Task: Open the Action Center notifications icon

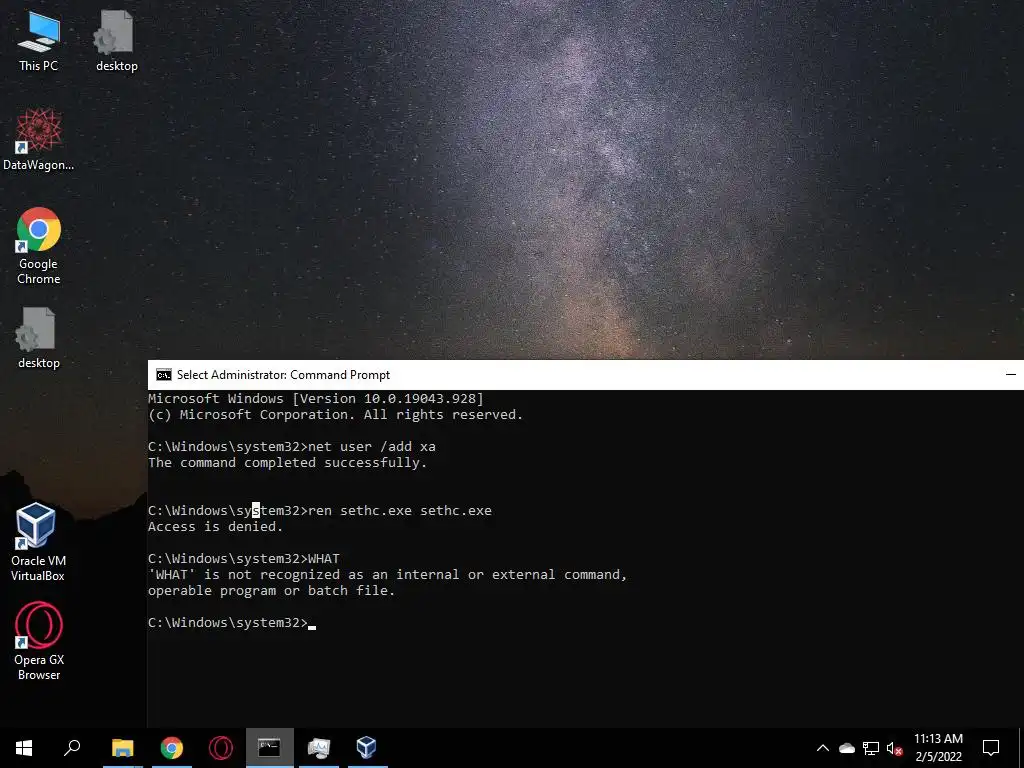Action: tap(991, 748)
